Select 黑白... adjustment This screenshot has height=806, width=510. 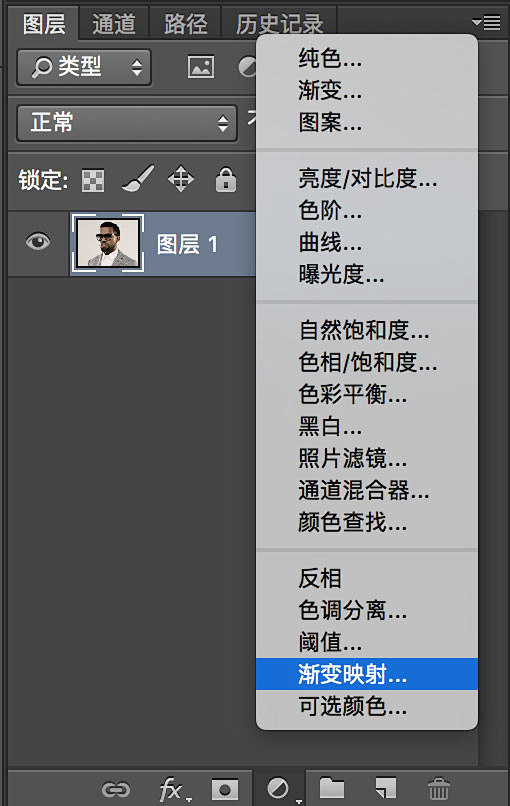tap(367, 426)
